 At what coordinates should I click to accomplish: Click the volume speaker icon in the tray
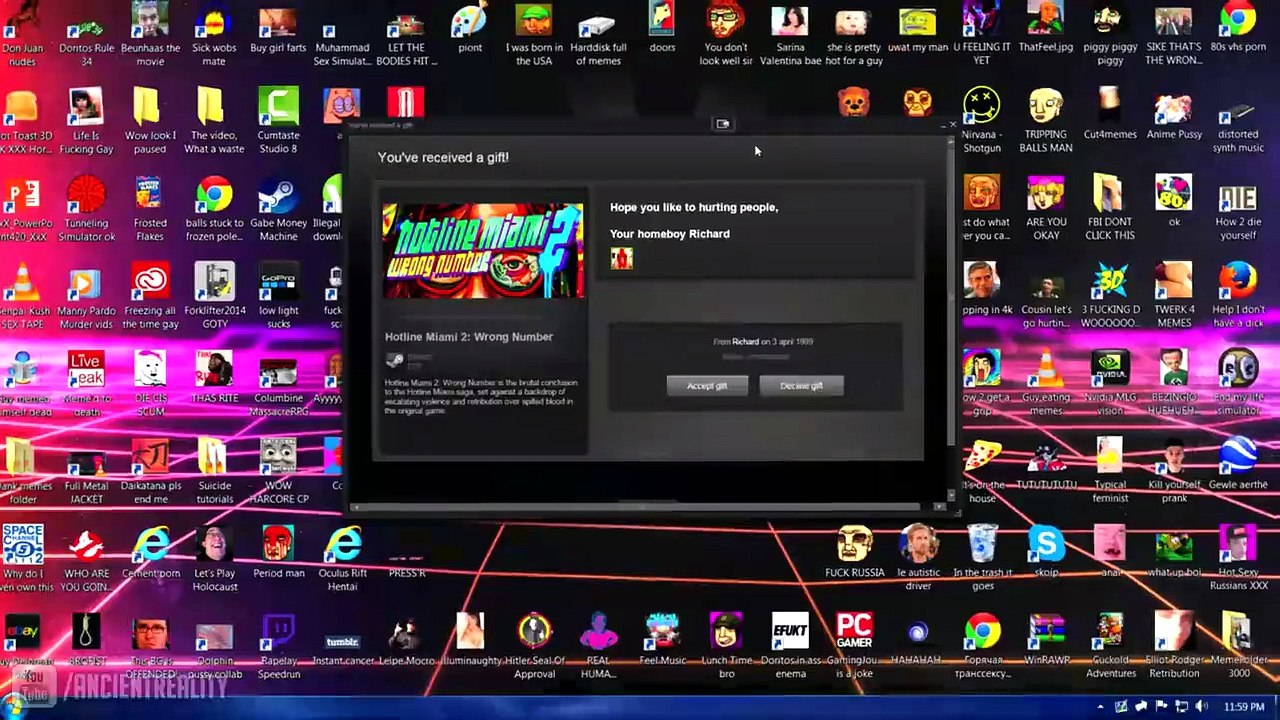pos(1201,707)
